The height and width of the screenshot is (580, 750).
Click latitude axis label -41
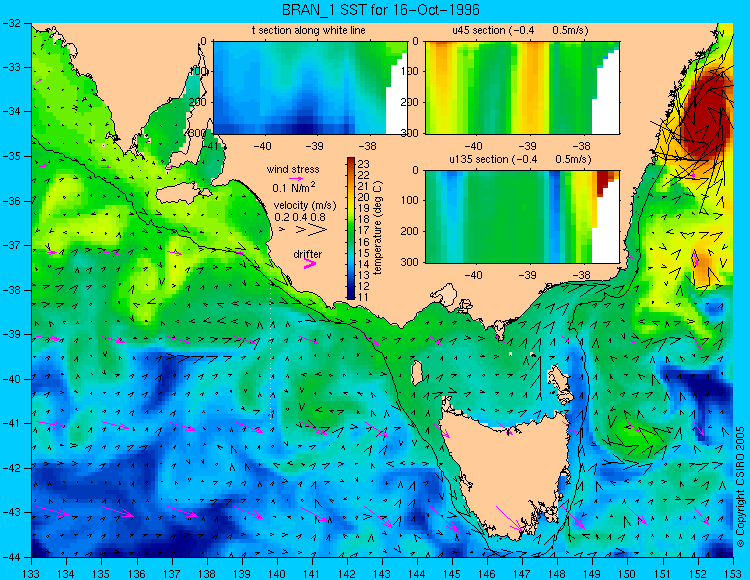coord(11,423)
